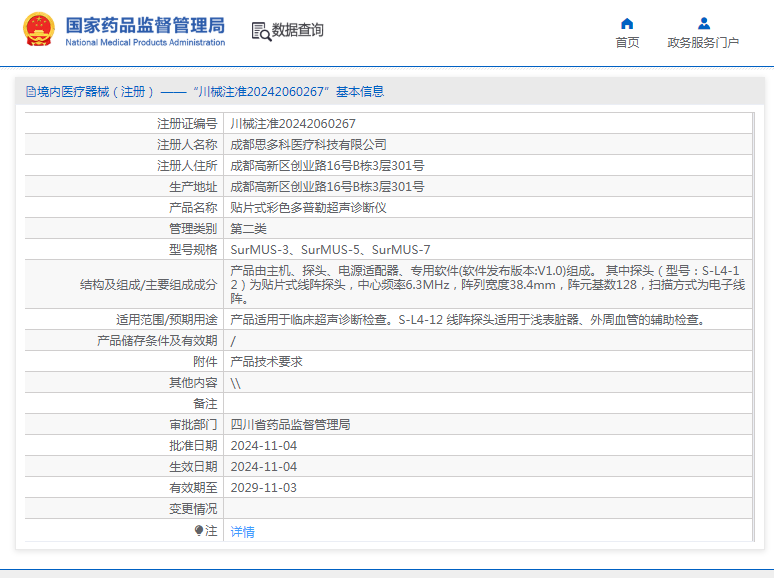Go to 首页 text link

[x=627, y=43]
